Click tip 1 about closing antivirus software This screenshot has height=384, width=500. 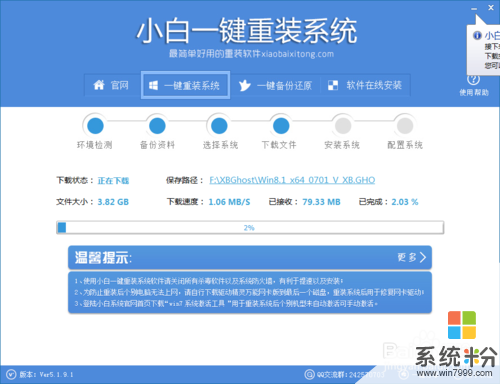point(209,281)
